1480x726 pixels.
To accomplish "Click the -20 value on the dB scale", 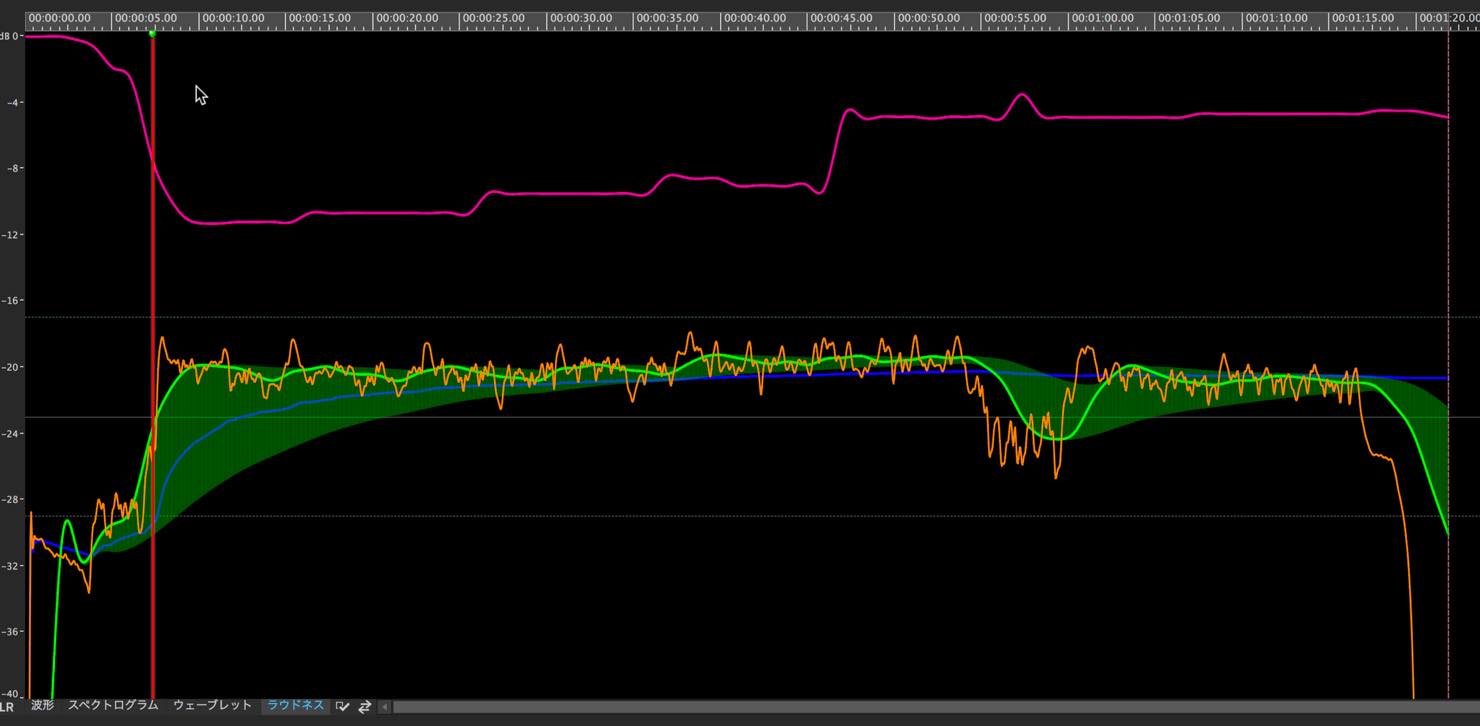I will coord(11,367).
